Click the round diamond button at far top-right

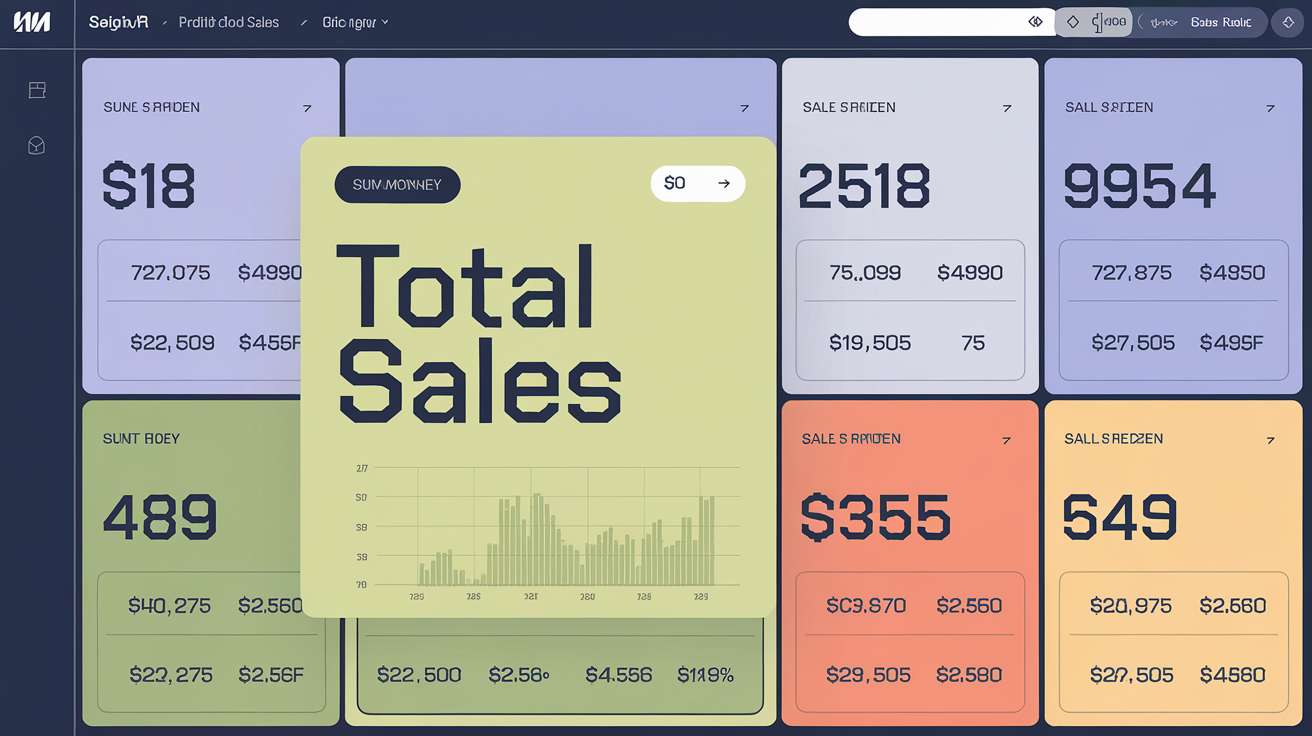click(1288, 22)
